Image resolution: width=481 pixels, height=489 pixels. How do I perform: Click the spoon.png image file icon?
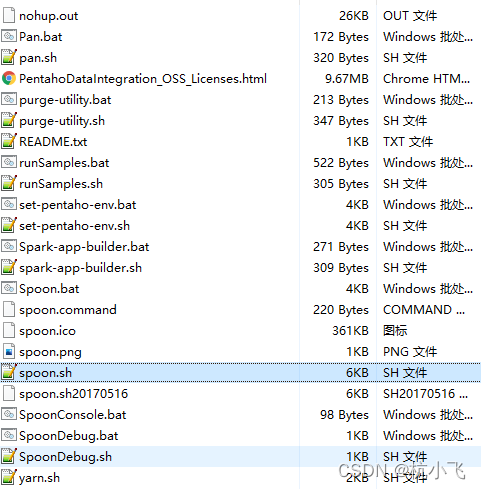(x=9, y=351)
